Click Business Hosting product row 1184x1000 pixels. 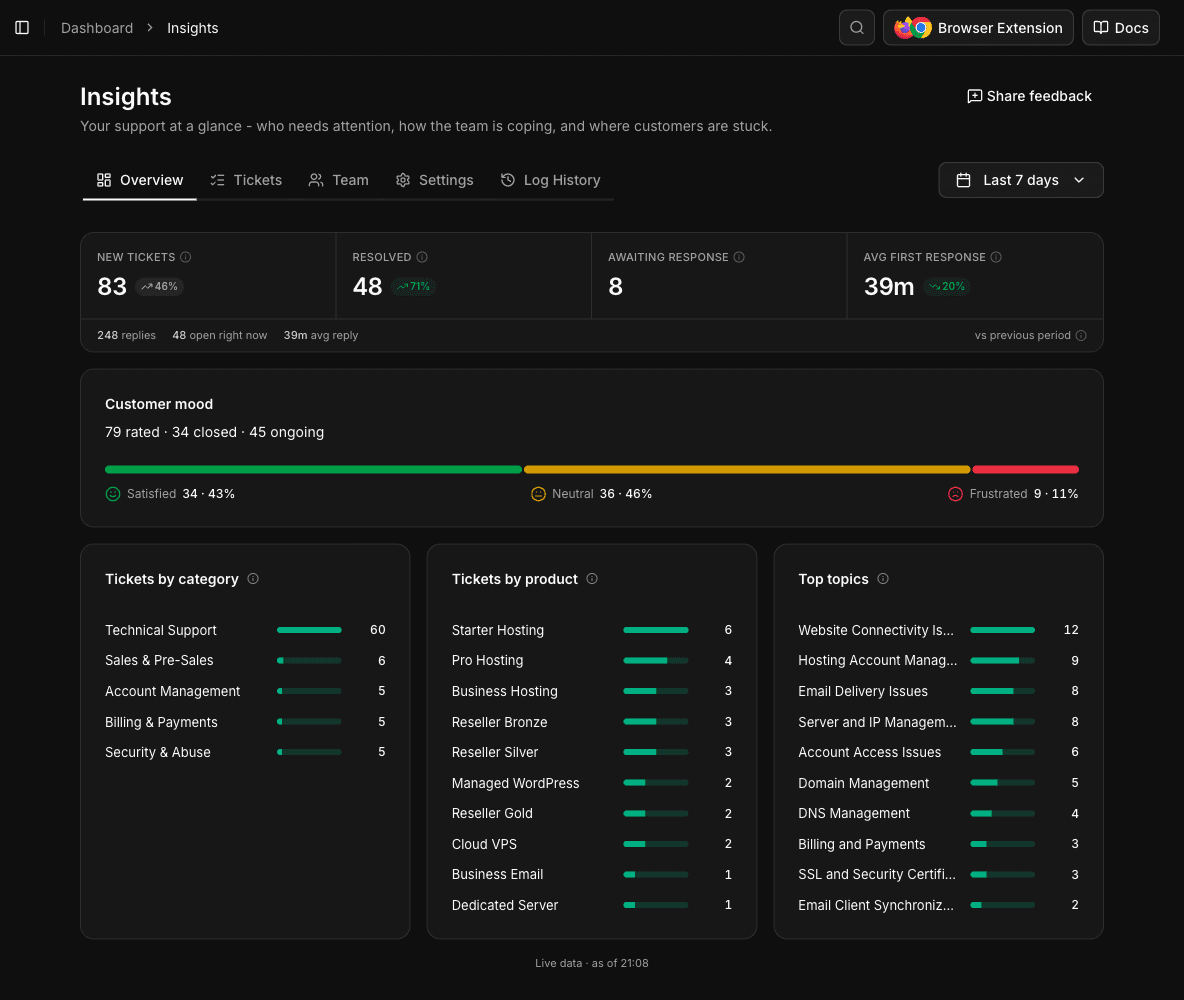click(591, 691)
